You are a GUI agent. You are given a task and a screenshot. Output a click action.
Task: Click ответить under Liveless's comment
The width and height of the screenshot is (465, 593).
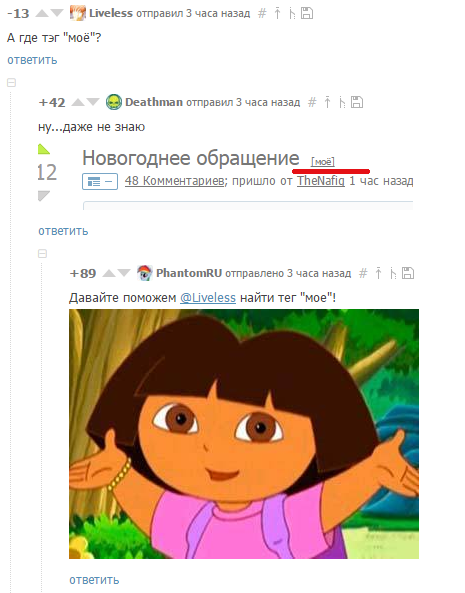(32, 60)
